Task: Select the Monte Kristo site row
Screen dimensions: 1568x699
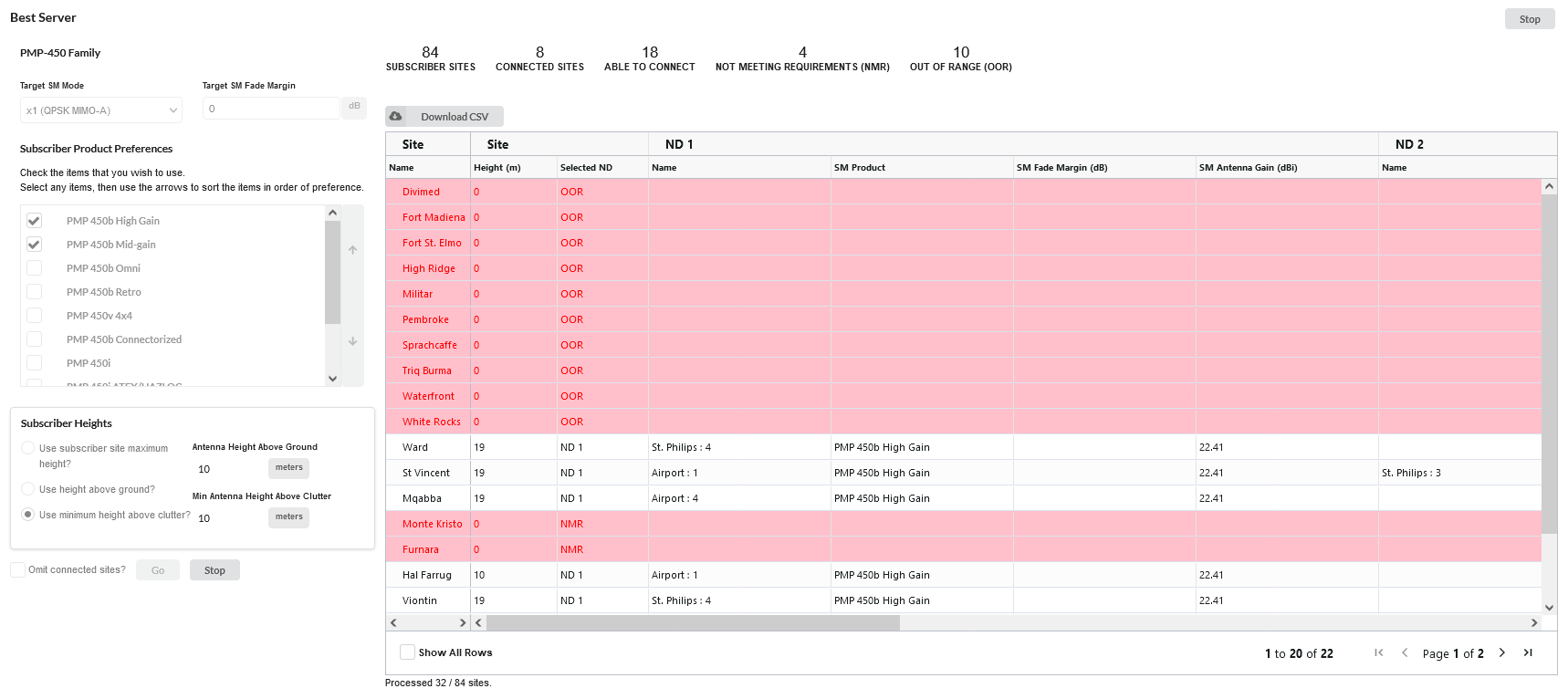Action: point(964,524)
